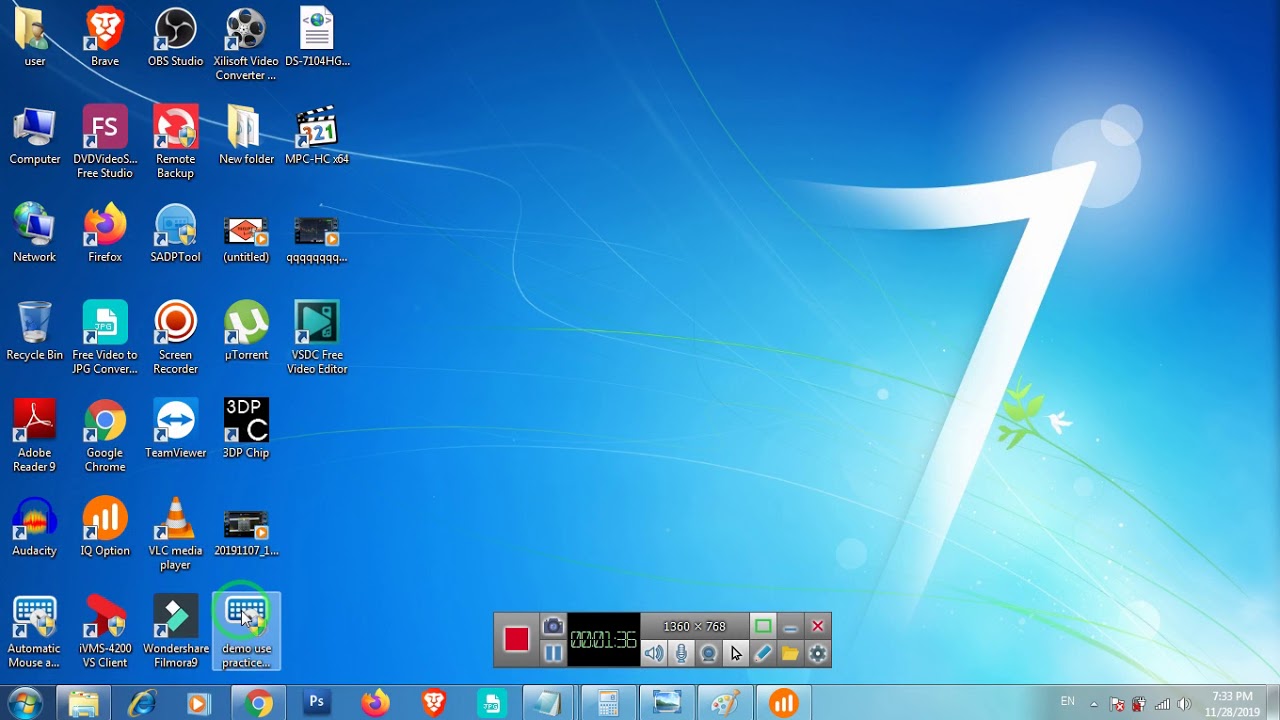Select the VLC media player shortcut

click(175, 534)
